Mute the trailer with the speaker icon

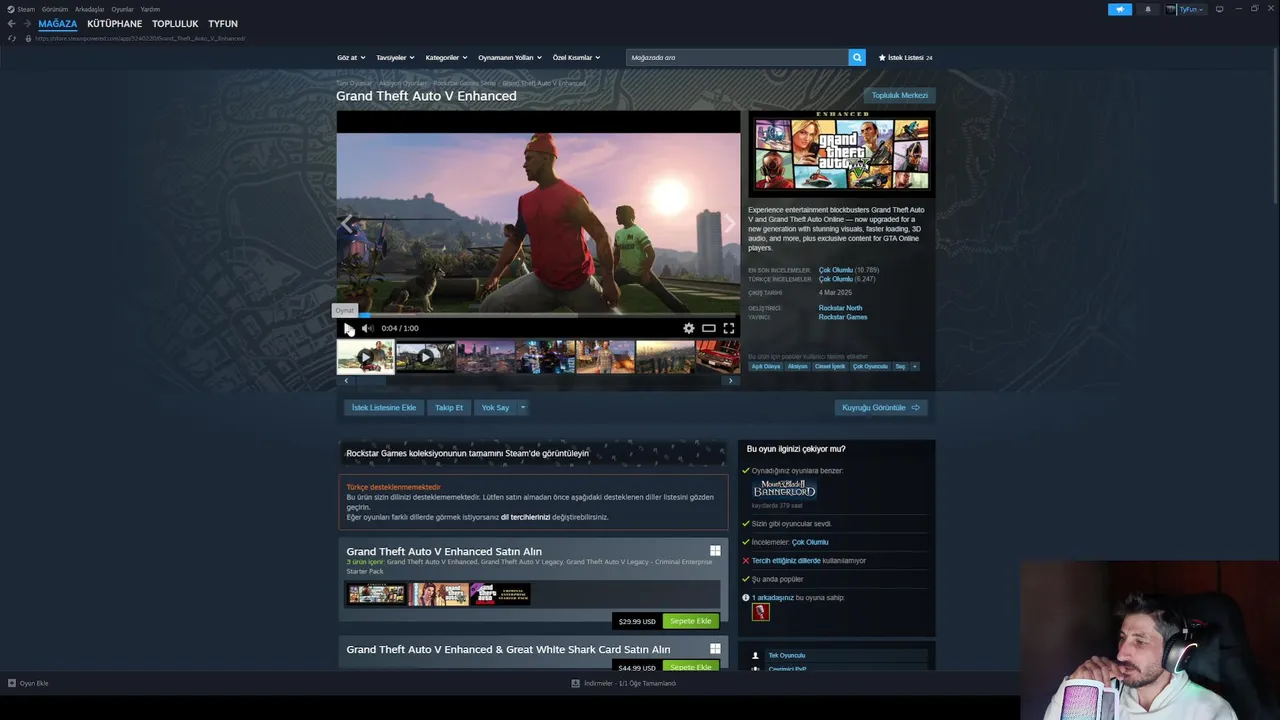[367, 328]
